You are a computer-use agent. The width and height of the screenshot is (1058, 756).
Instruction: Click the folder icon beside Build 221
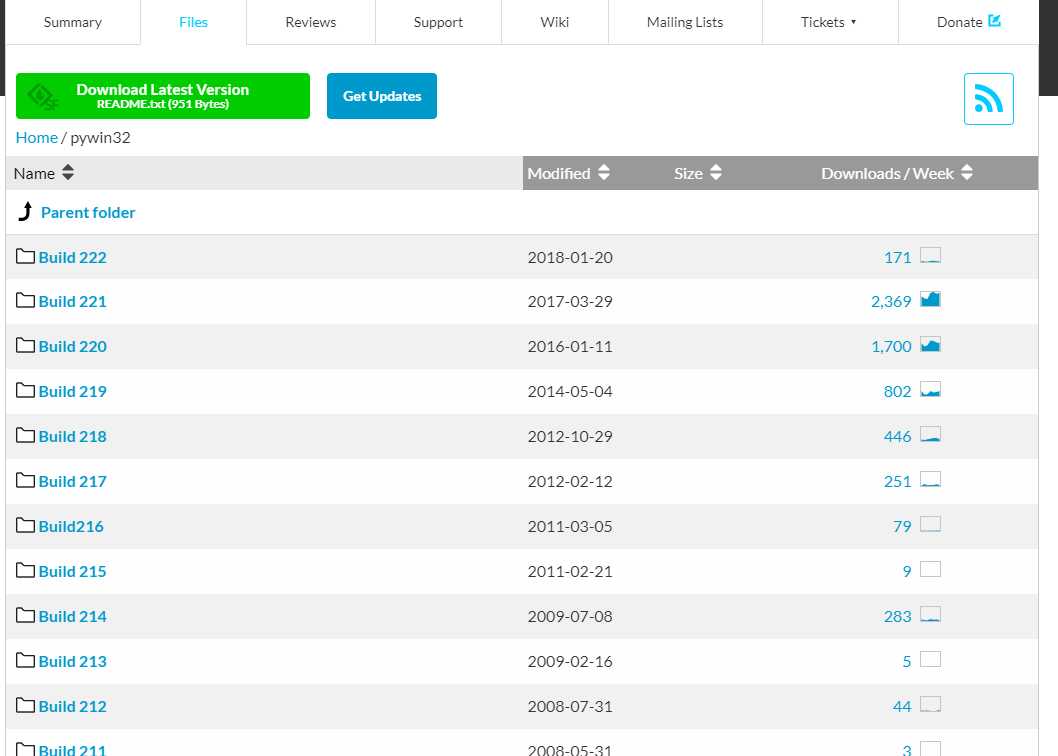tap(25, 300)
